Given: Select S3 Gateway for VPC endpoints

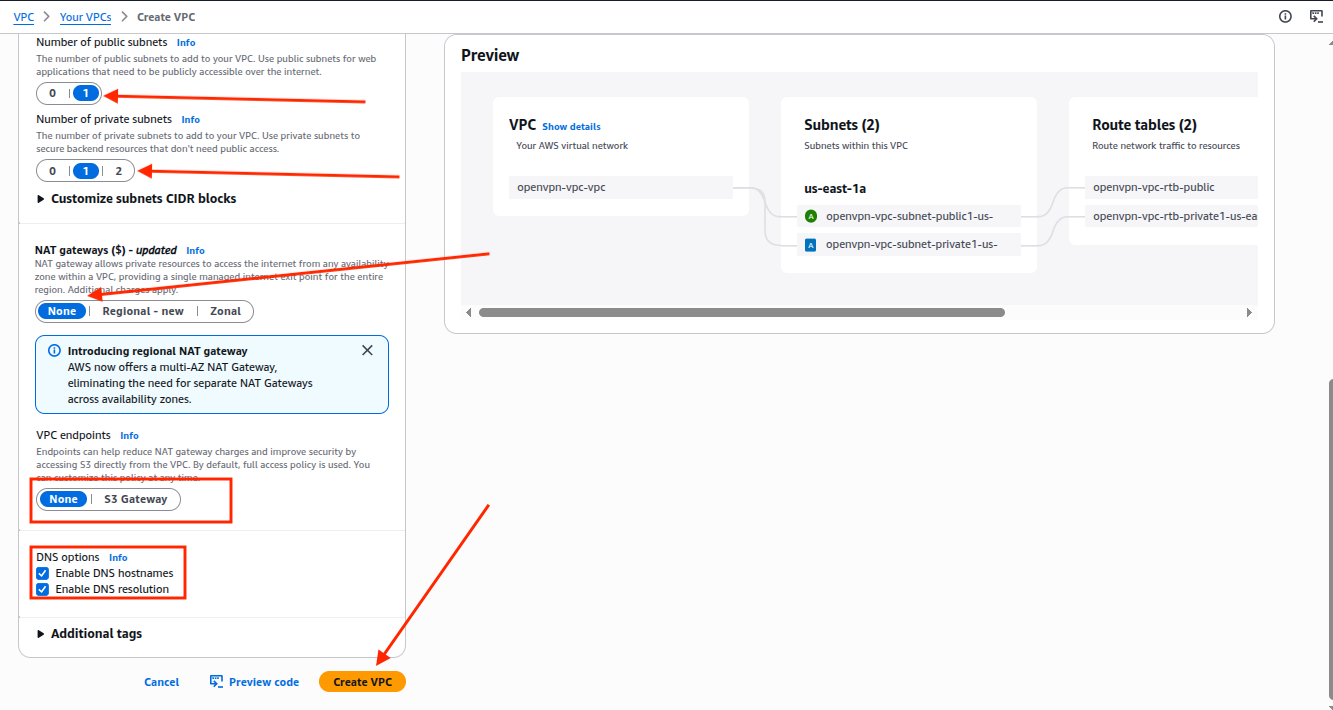Looking at the screenshot, I should (135, 499).
